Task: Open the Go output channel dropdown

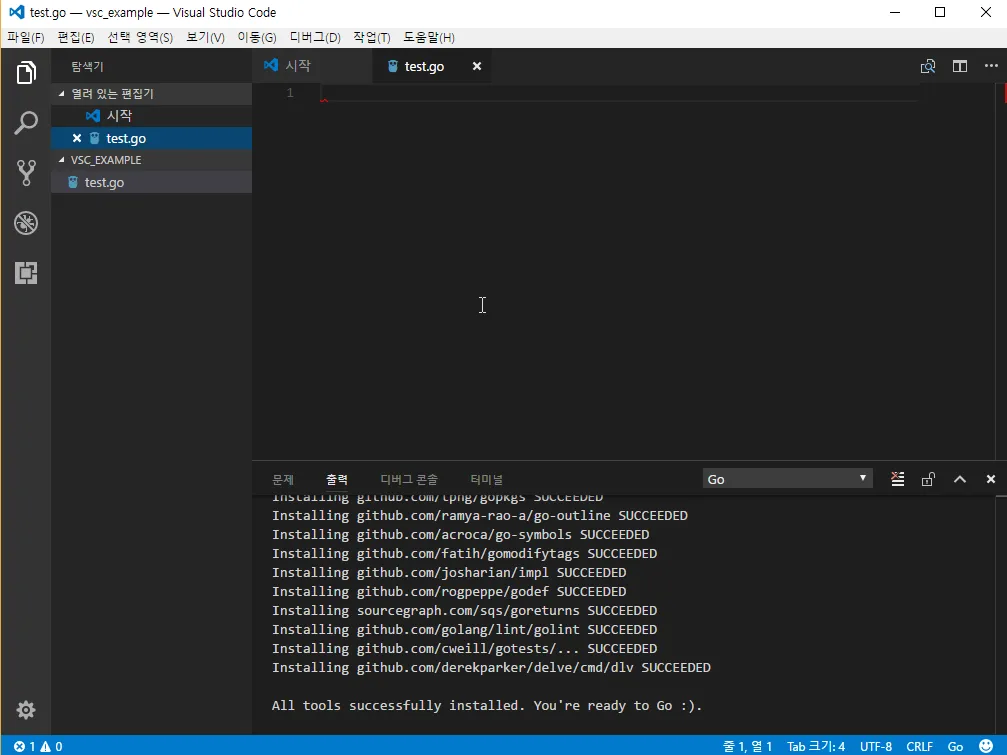Action: (x=787, y=479)
